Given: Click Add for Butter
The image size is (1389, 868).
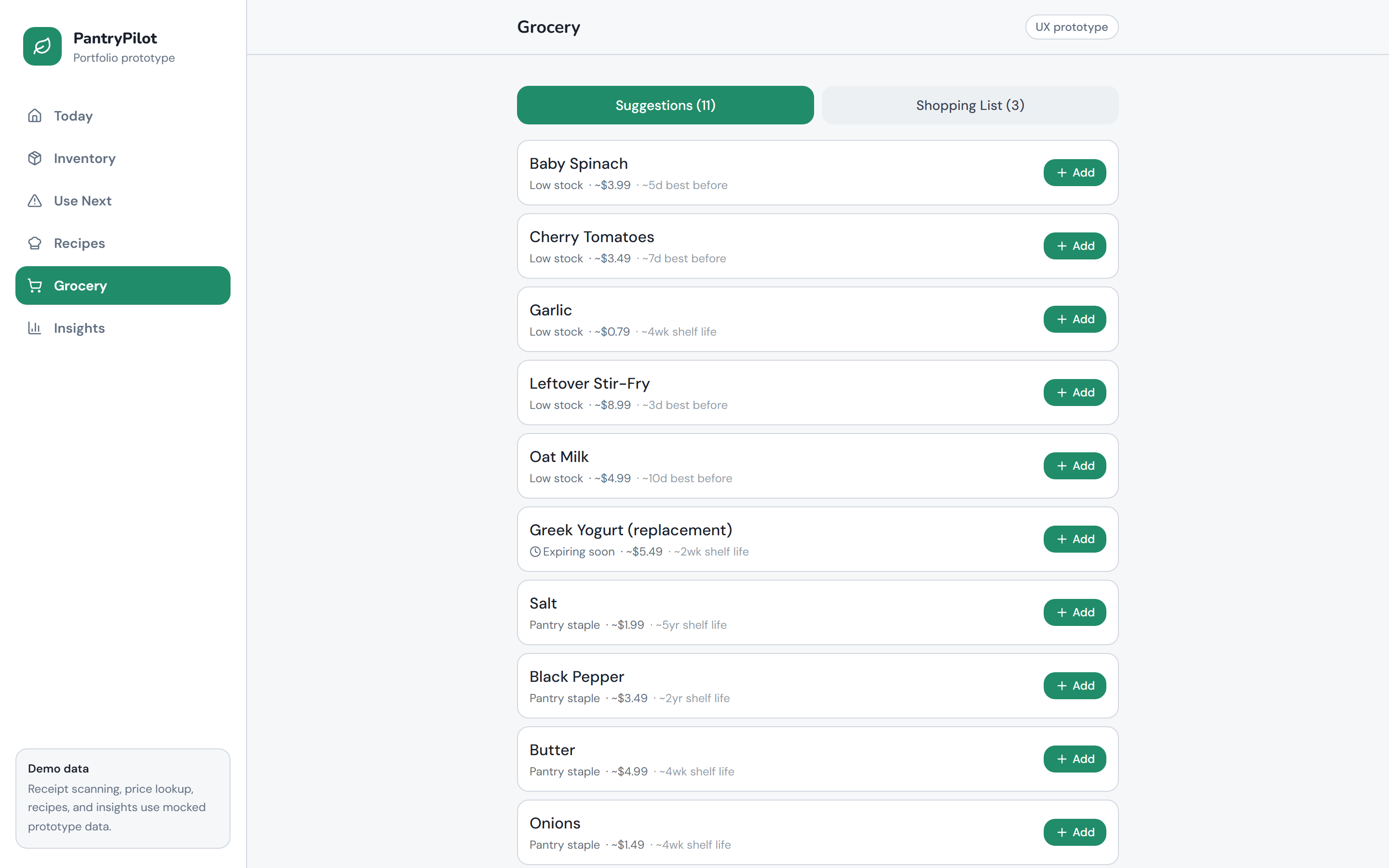Looking at the screenshot, I should click(1075, 759).
